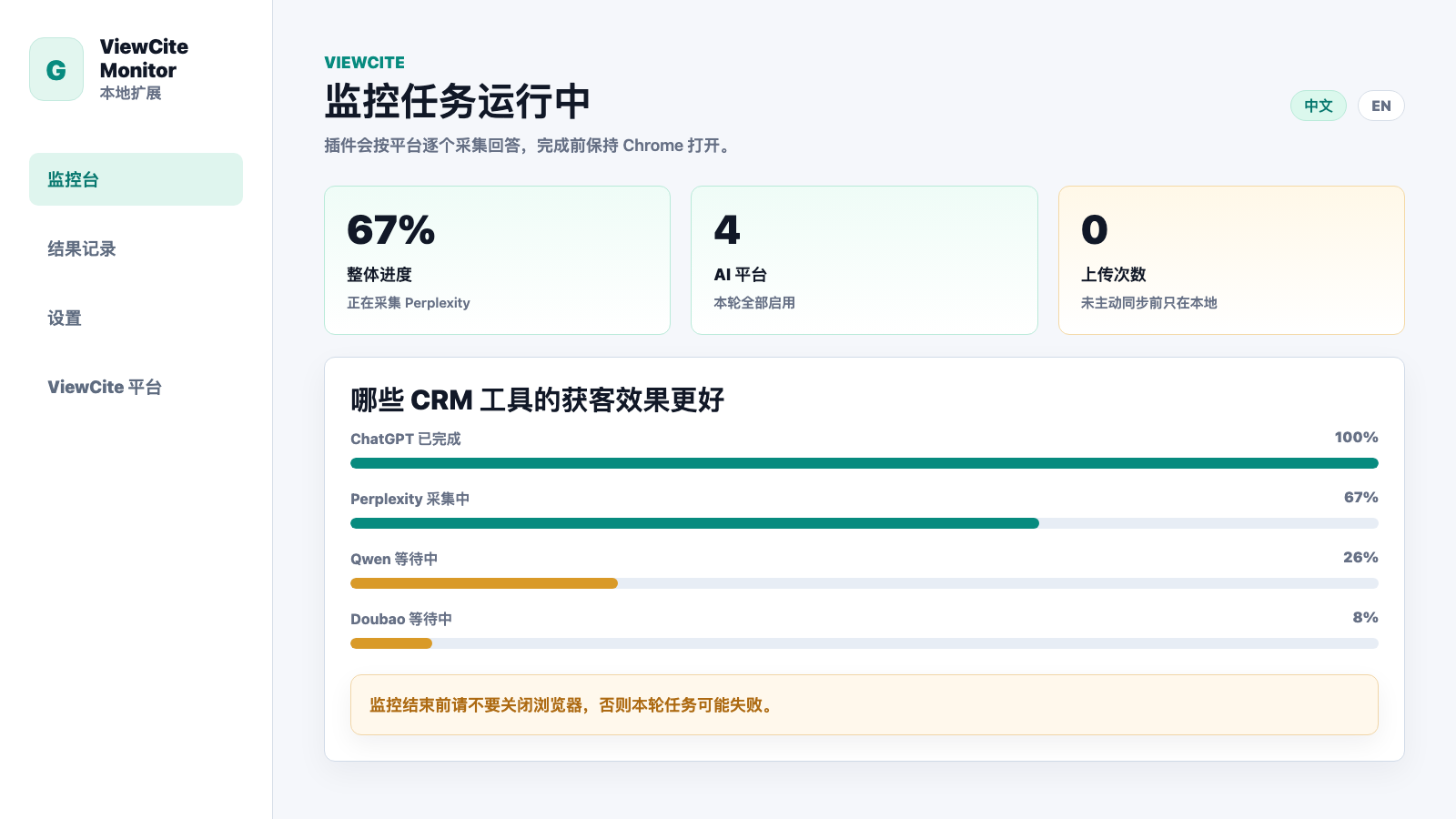Open the 监控台 sidebar item
The height and width of the screenshot is (819, 1456).
point(136,179)
